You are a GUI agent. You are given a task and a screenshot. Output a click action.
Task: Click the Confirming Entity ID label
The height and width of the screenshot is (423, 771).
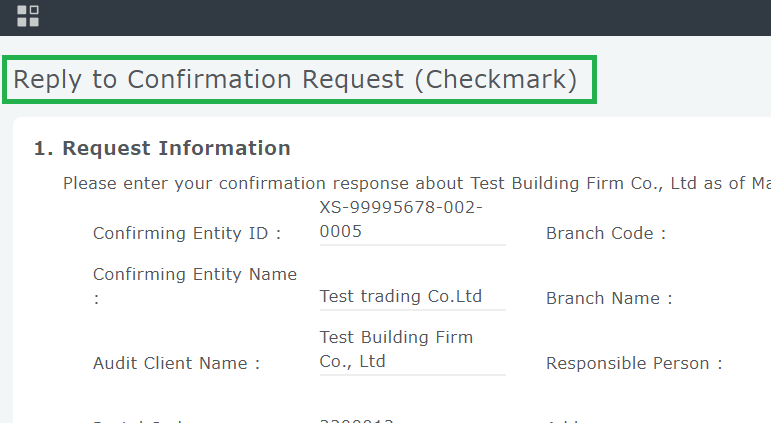pos(187,234)
